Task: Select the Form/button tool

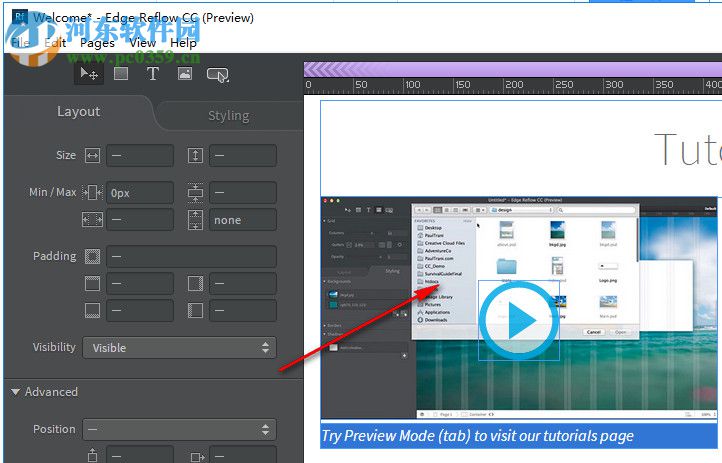Action: coord(217,75)
